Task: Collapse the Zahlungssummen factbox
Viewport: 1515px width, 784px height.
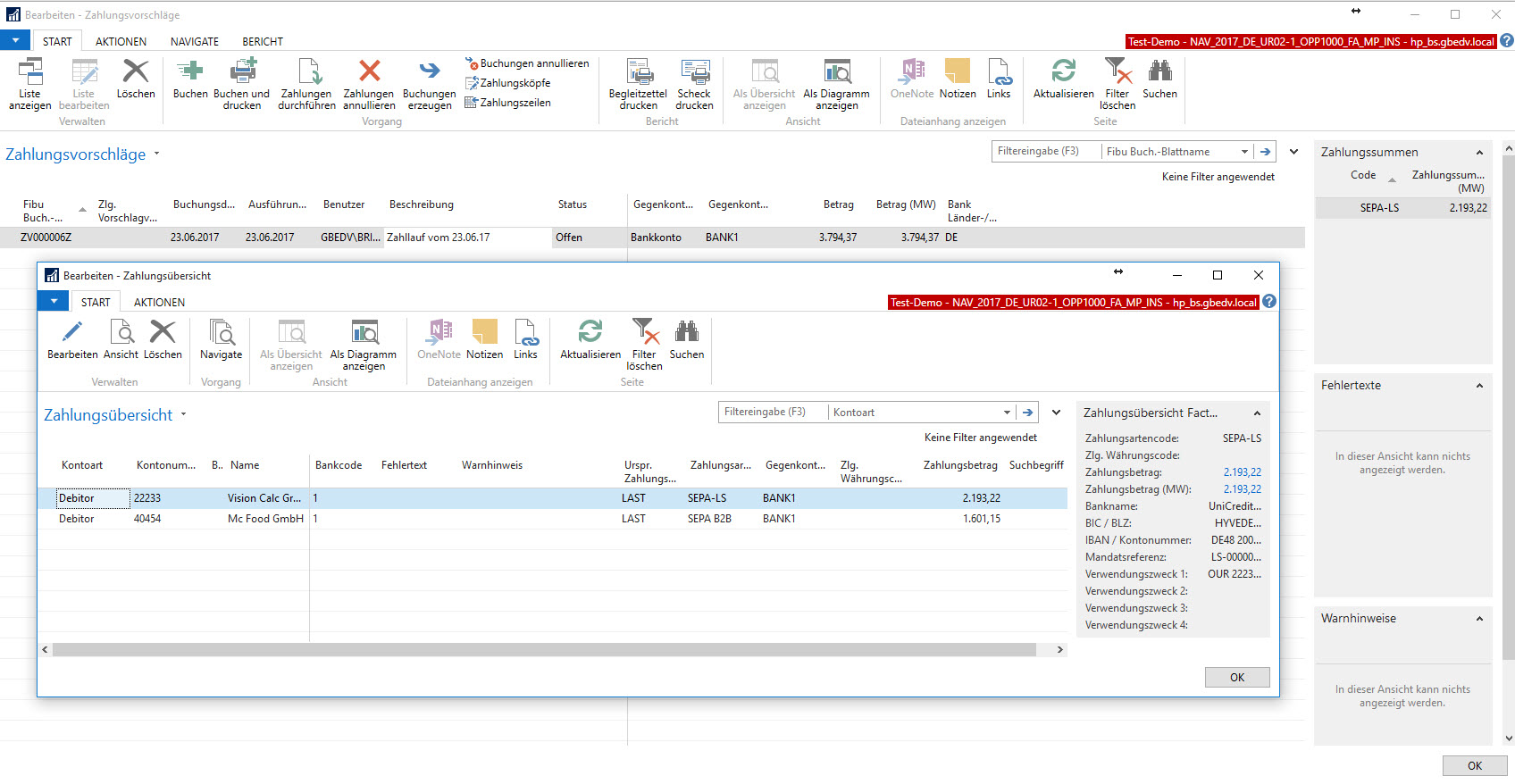Action: click(x=1479, y=153)
